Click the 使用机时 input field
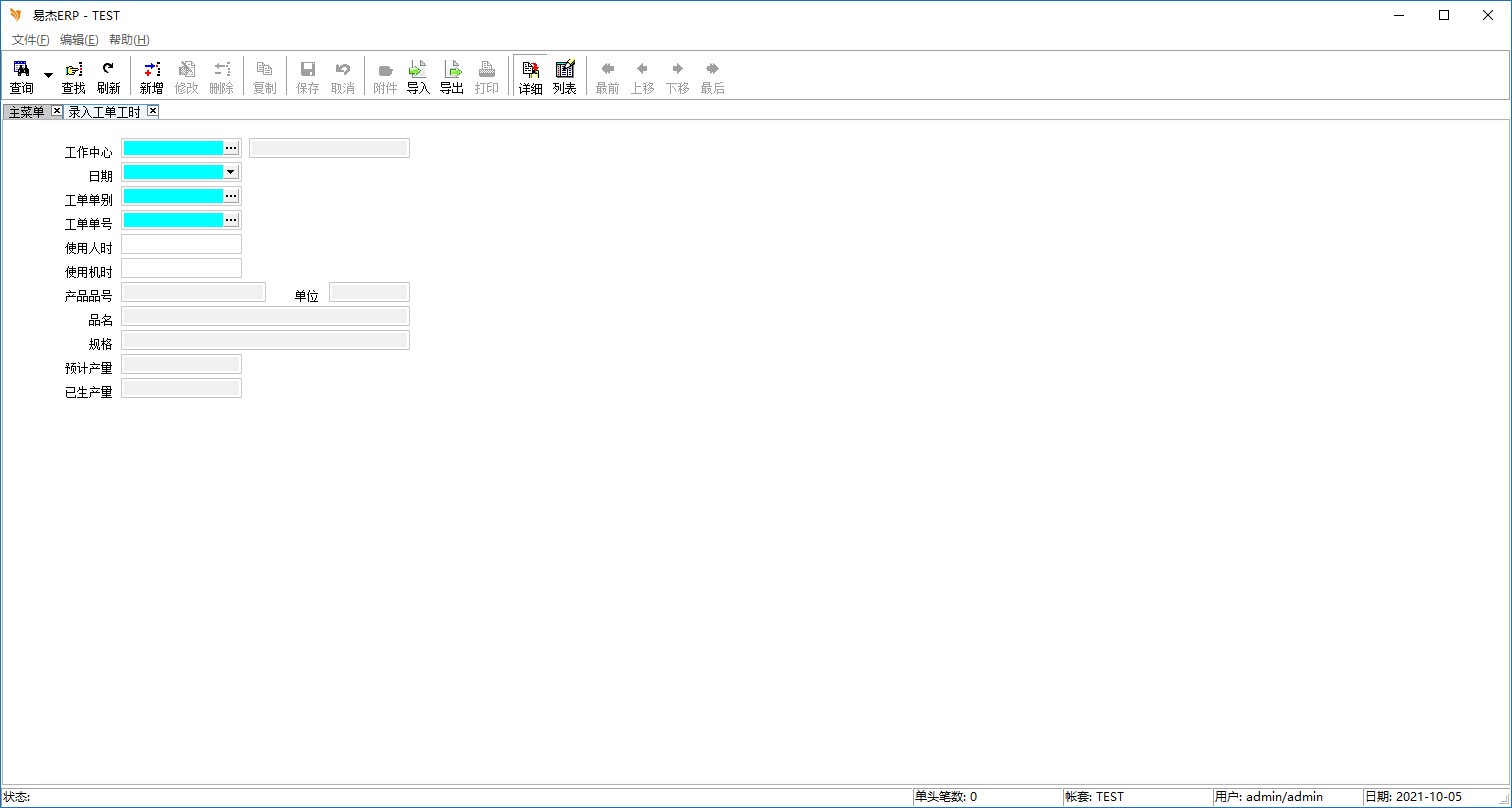 tap(181, 268)
